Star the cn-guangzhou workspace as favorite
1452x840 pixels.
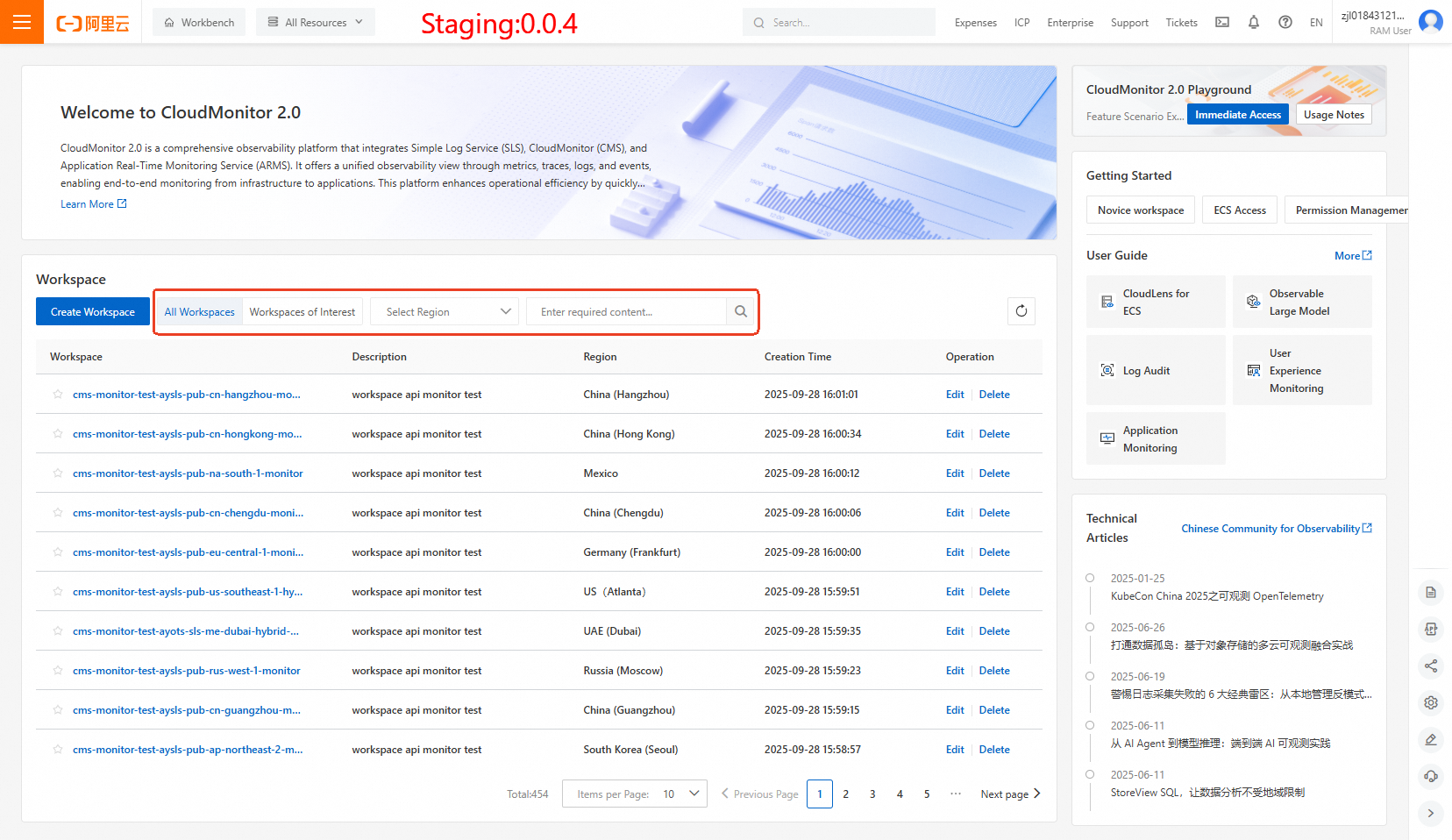pyautogui.click(x=58, y=710)
